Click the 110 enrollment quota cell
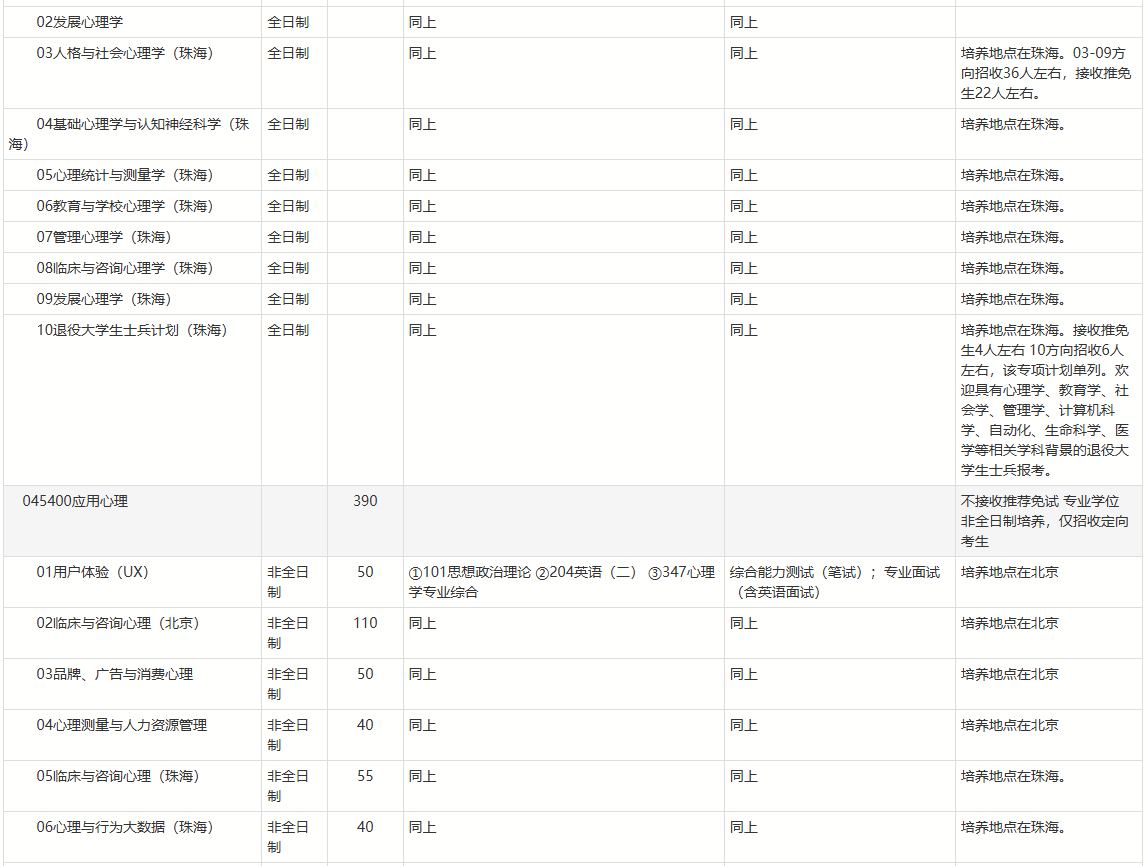Screen dimensions: 1145x866 click(x=365, y=623)
